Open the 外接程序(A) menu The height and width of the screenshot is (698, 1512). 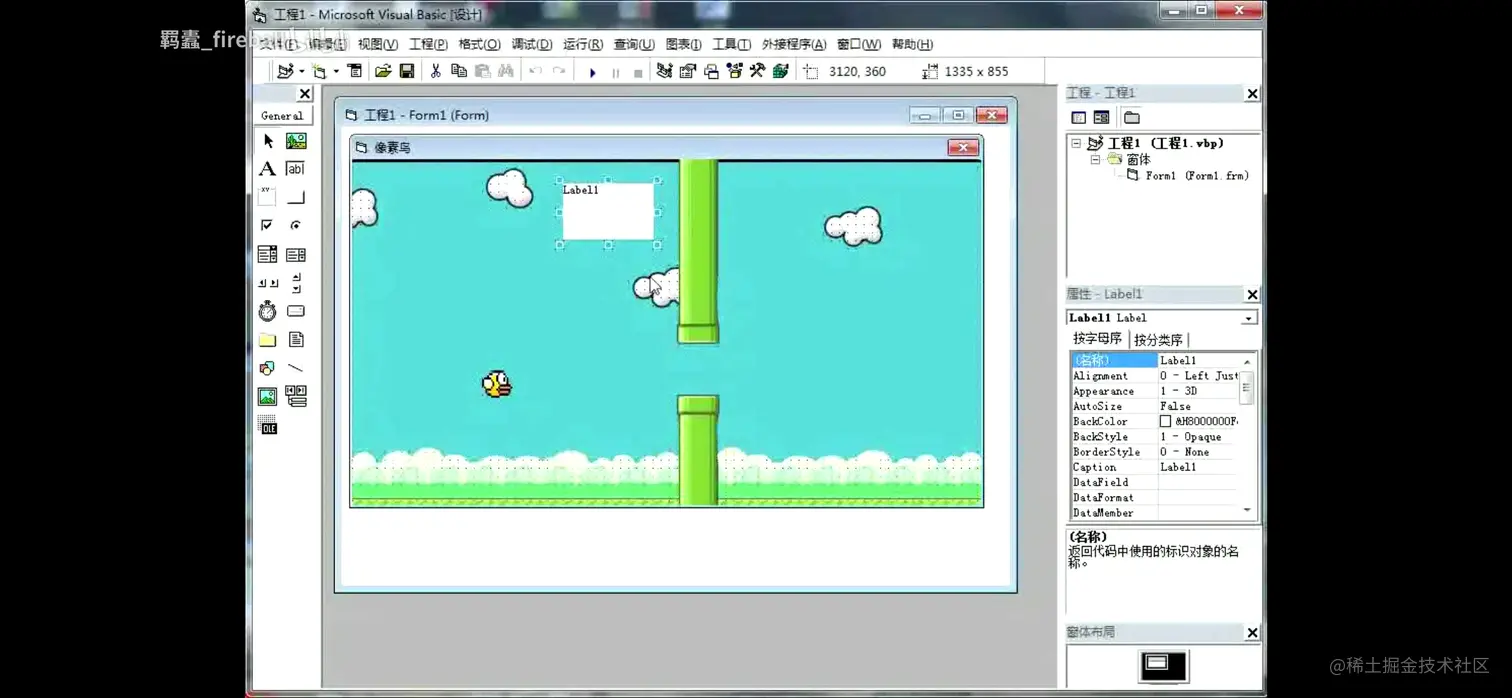[x=794, y=44]
